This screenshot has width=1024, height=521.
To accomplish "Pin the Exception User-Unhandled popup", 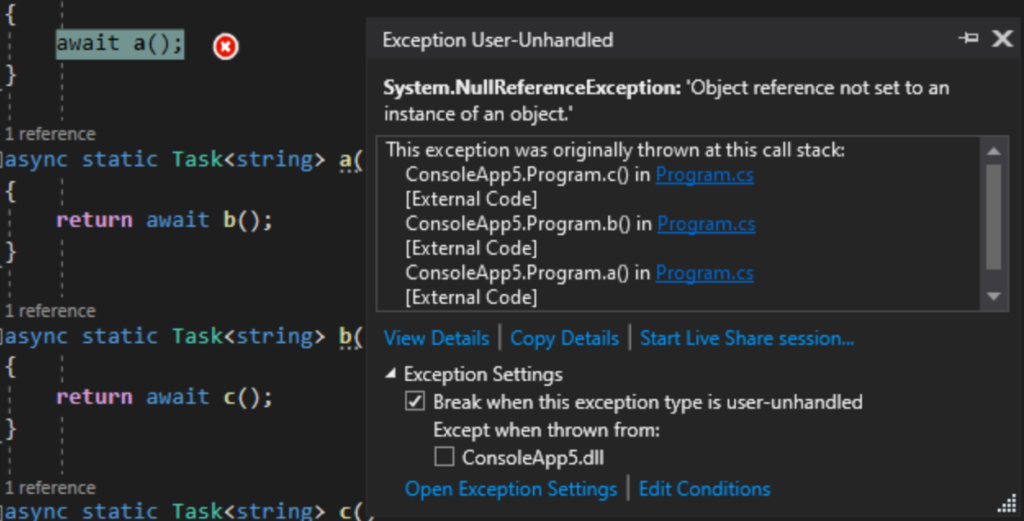I will click(x=968, y=39).
